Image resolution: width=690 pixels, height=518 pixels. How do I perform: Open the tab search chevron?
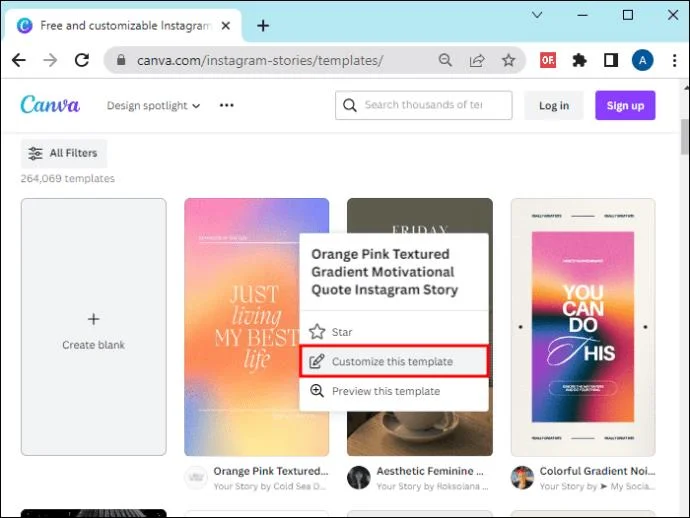pyautogui.click(x=537, y=15)
